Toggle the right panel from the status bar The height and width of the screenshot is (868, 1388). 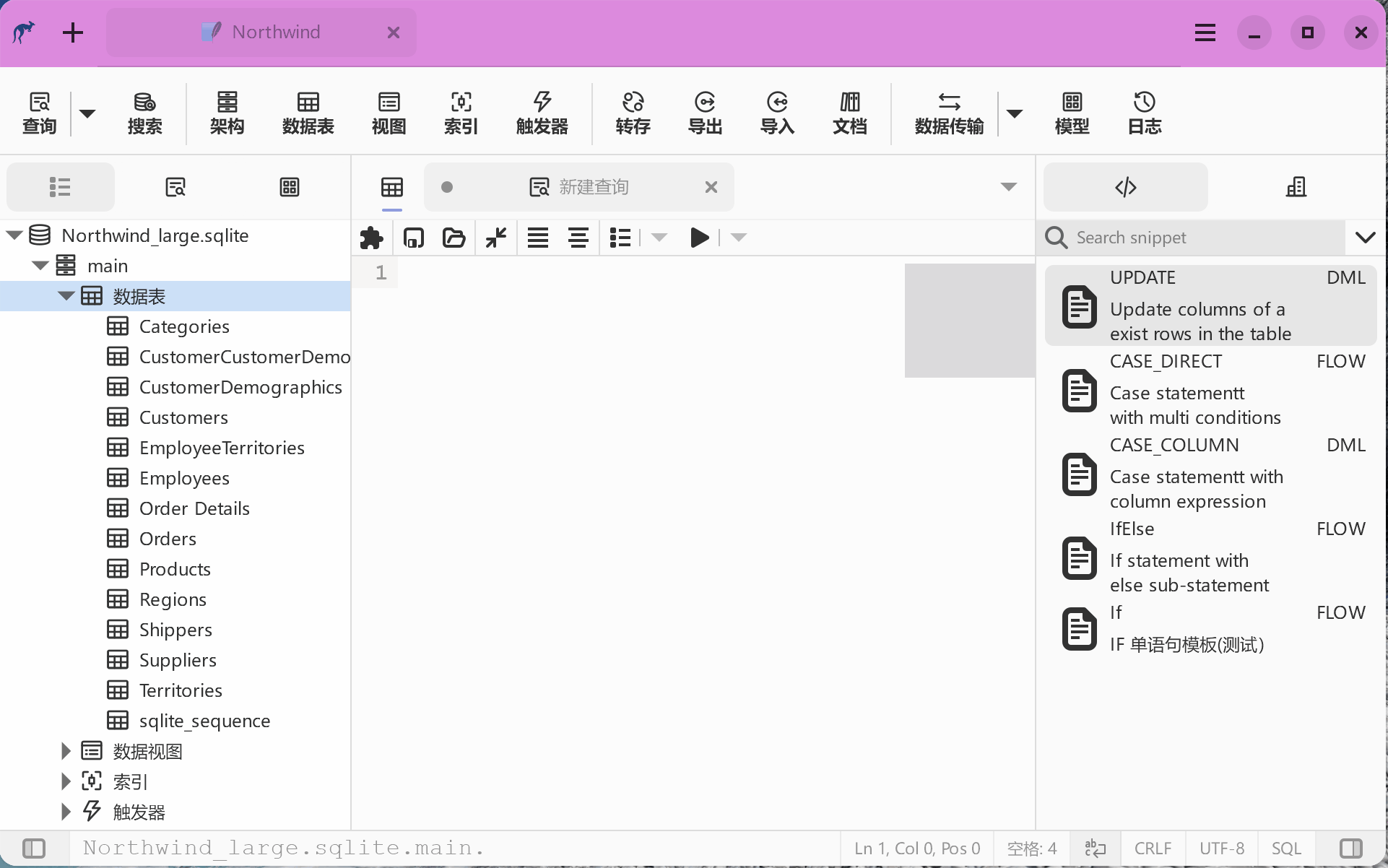point(1350,848)
